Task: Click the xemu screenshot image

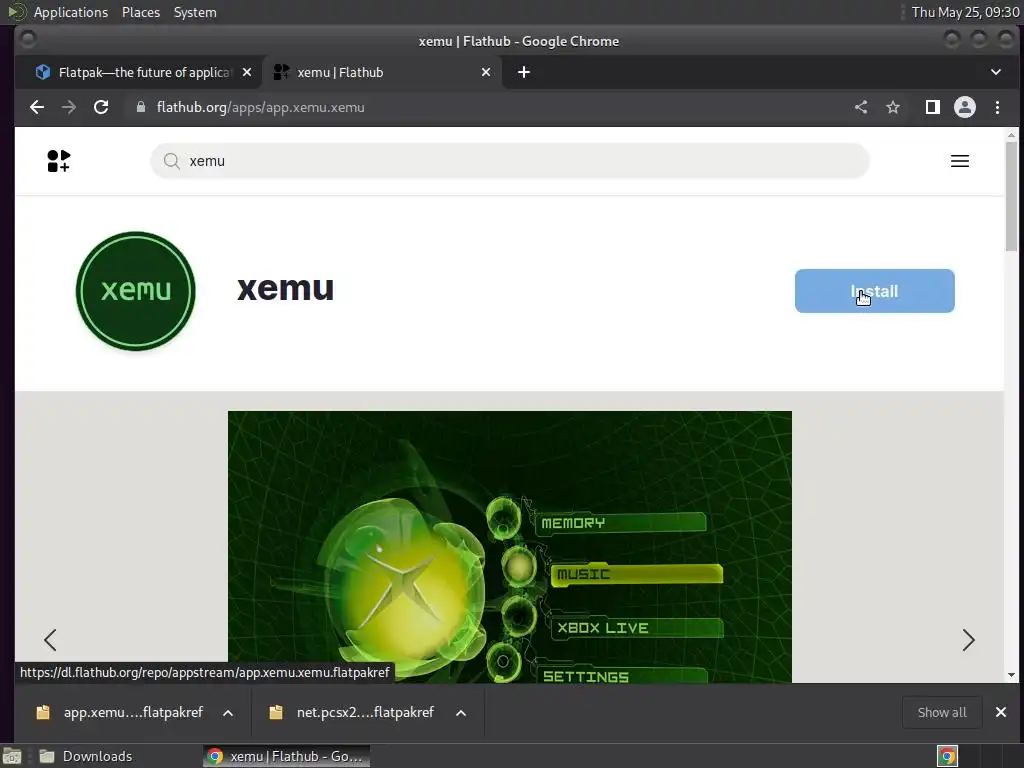Action: click(x=509, y=547)
